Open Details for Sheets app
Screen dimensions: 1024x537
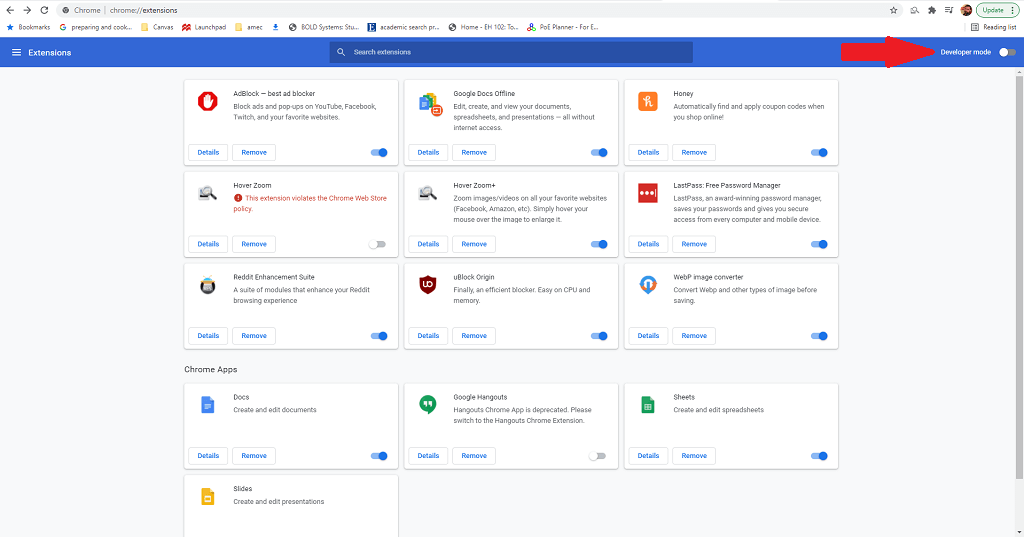(x=648, y=455)
